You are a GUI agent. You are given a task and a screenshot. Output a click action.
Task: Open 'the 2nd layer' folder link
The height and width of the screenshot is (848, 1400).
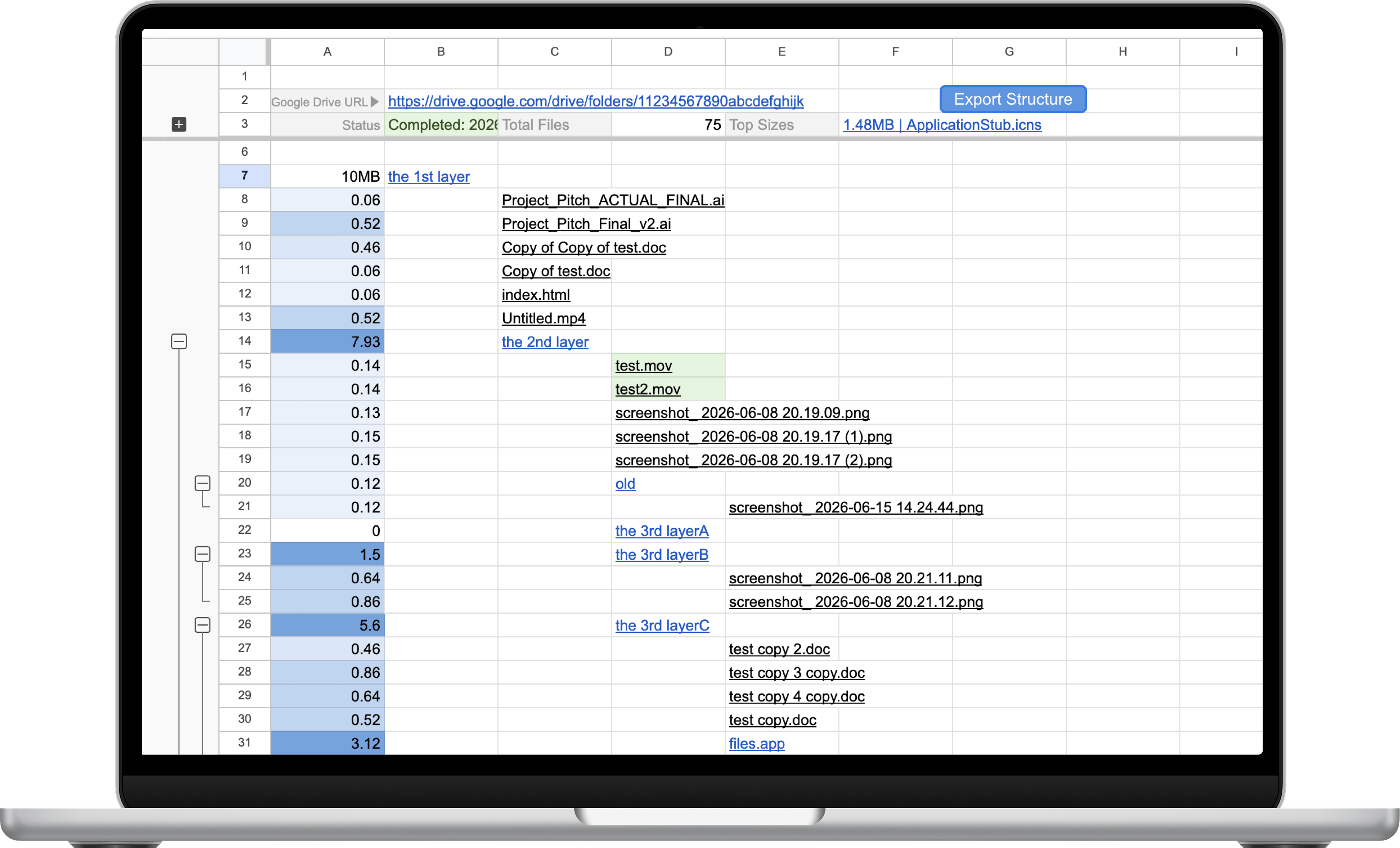pos(544,342)
